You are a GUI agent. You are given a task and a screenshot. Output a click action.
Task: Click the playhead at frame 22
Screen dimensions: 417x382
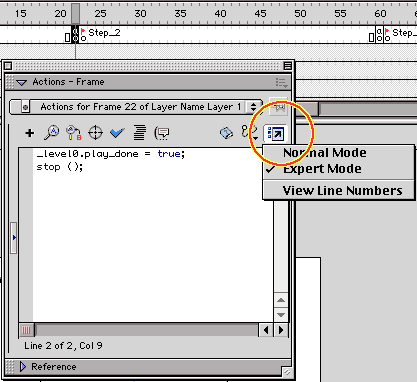75,14
